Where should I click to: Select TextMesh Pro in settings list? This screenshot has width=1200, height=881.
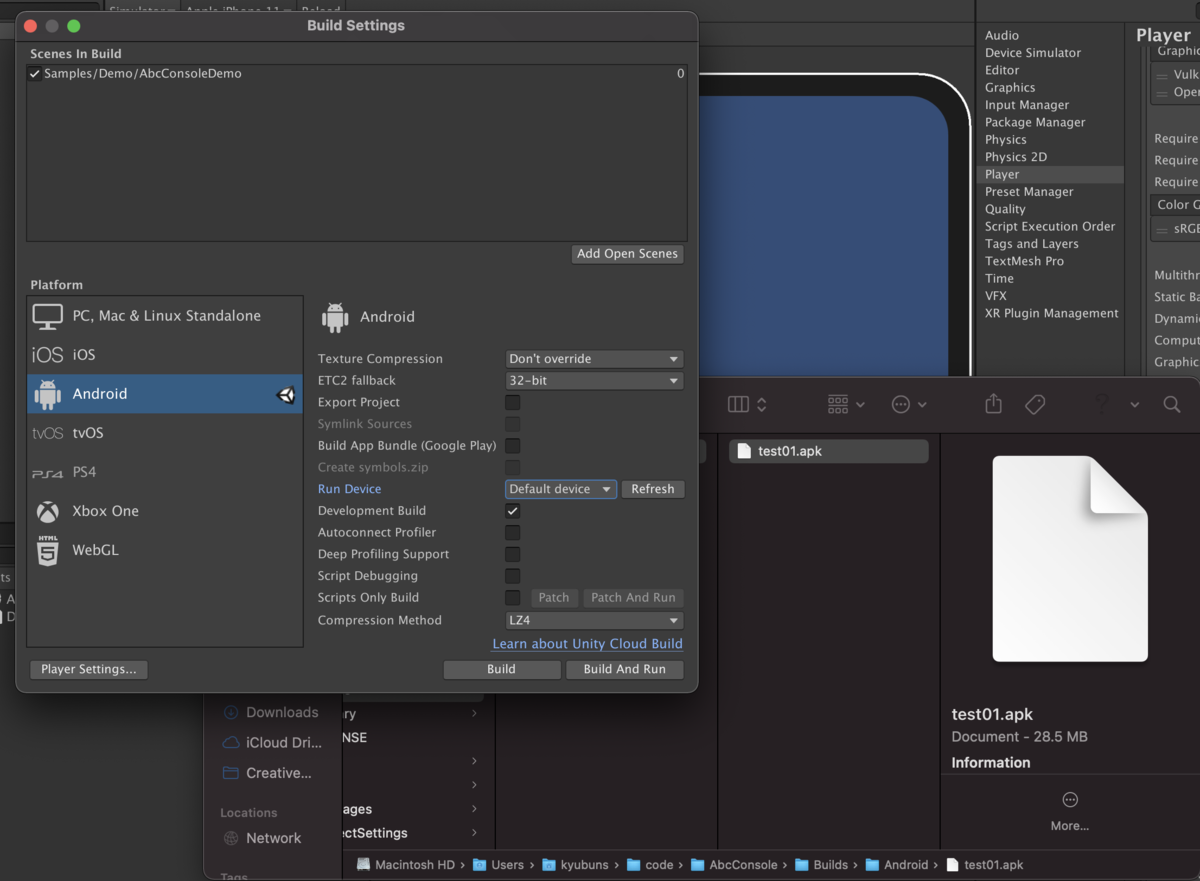pyautogui.click(x=1025, y=262)
